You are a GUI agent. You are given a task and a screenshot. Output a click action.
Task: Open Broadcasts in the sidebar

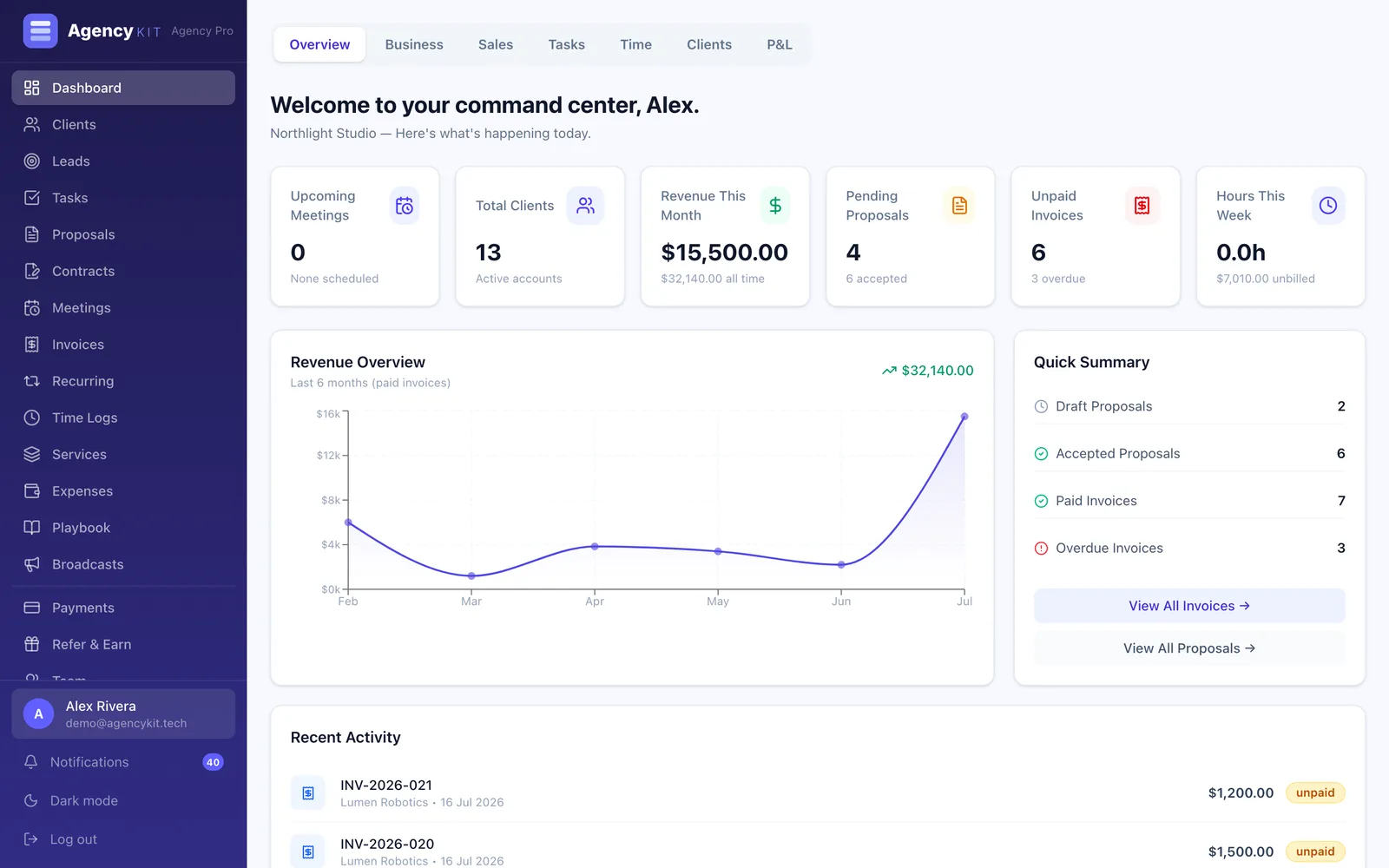click(x=123, y=564)
